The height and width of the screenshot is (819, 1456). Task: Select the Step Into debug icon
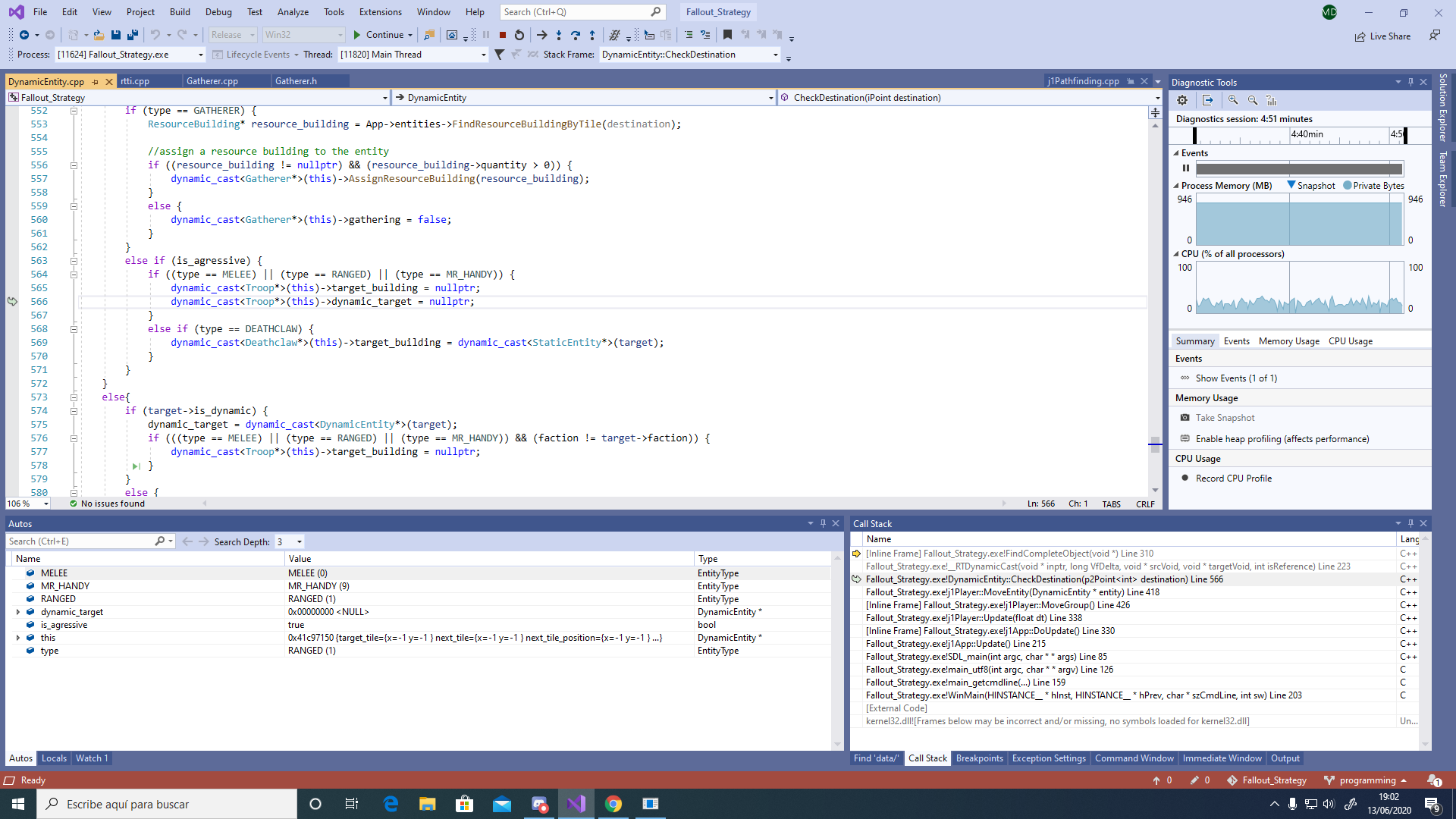559,35
